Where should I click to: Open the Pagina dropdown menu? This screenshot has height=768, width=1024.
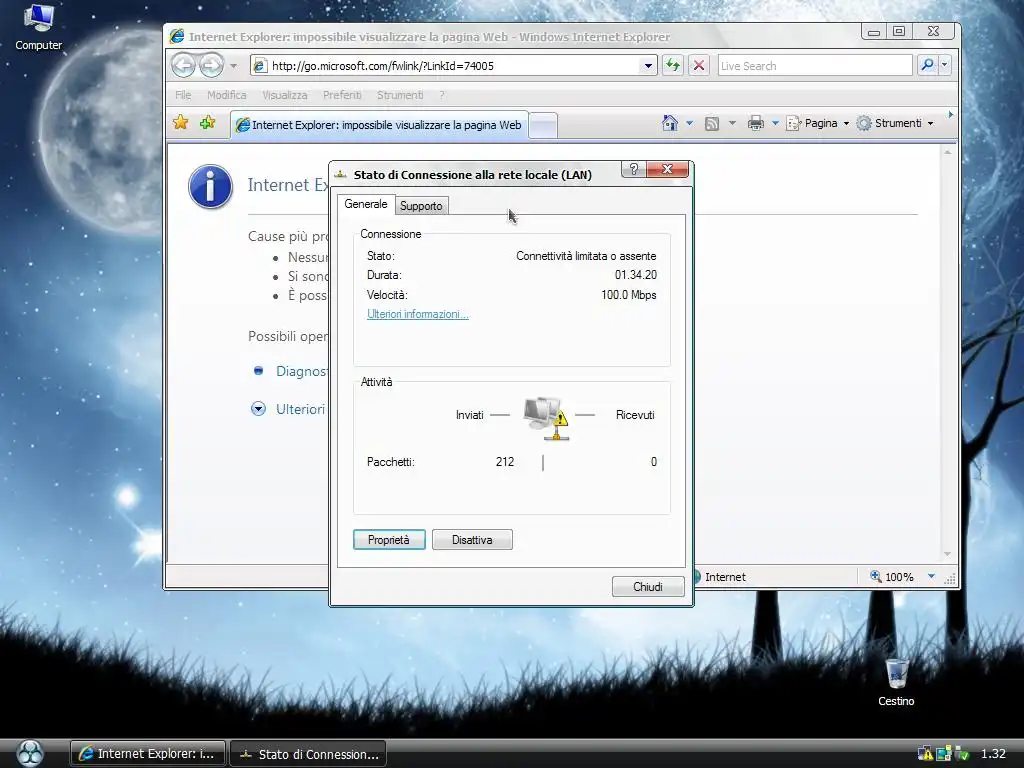coord(818,123)
